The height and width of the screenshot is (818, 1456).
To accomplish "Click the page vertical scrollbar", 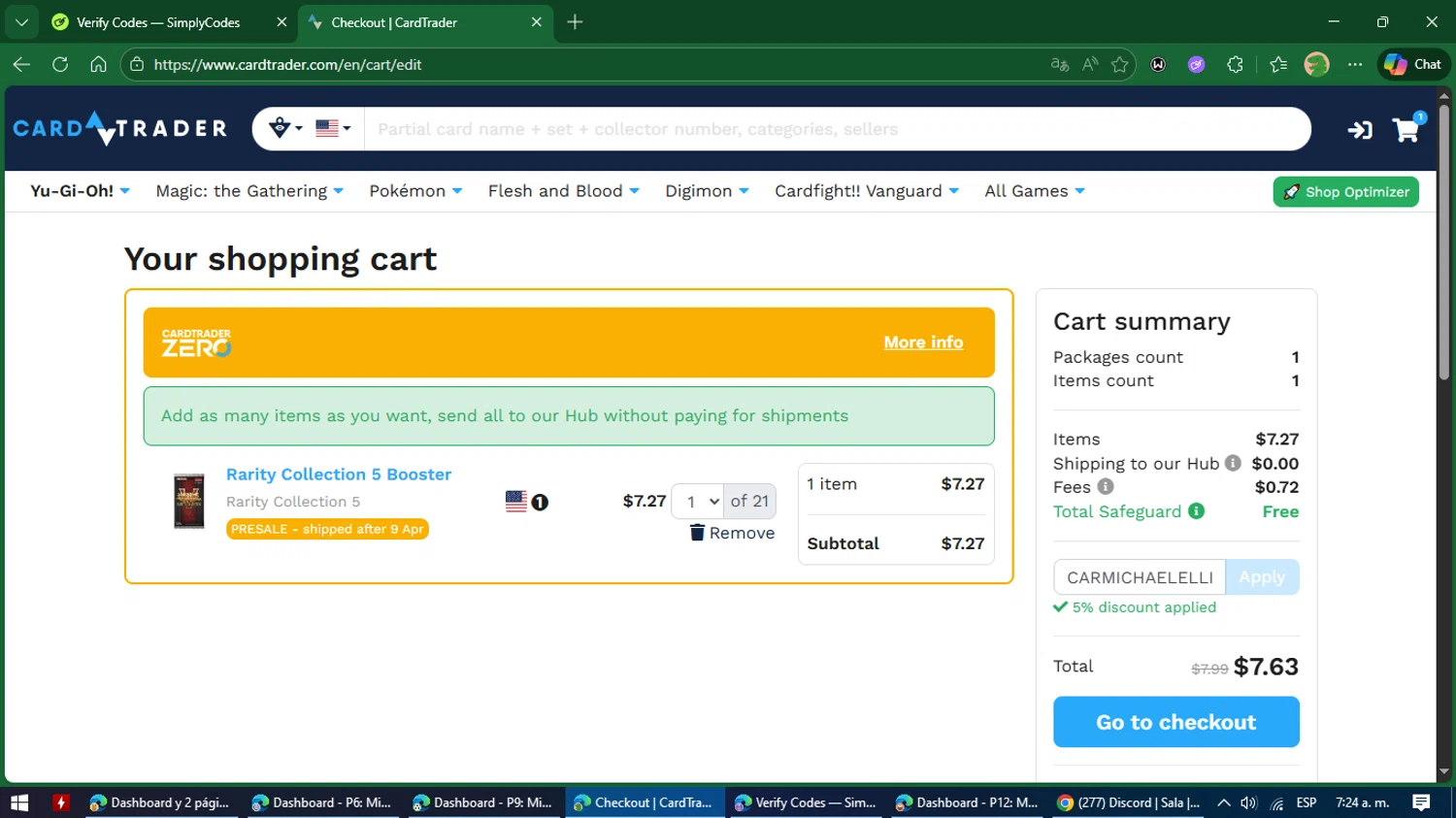I will click(x=1443, y=243).
